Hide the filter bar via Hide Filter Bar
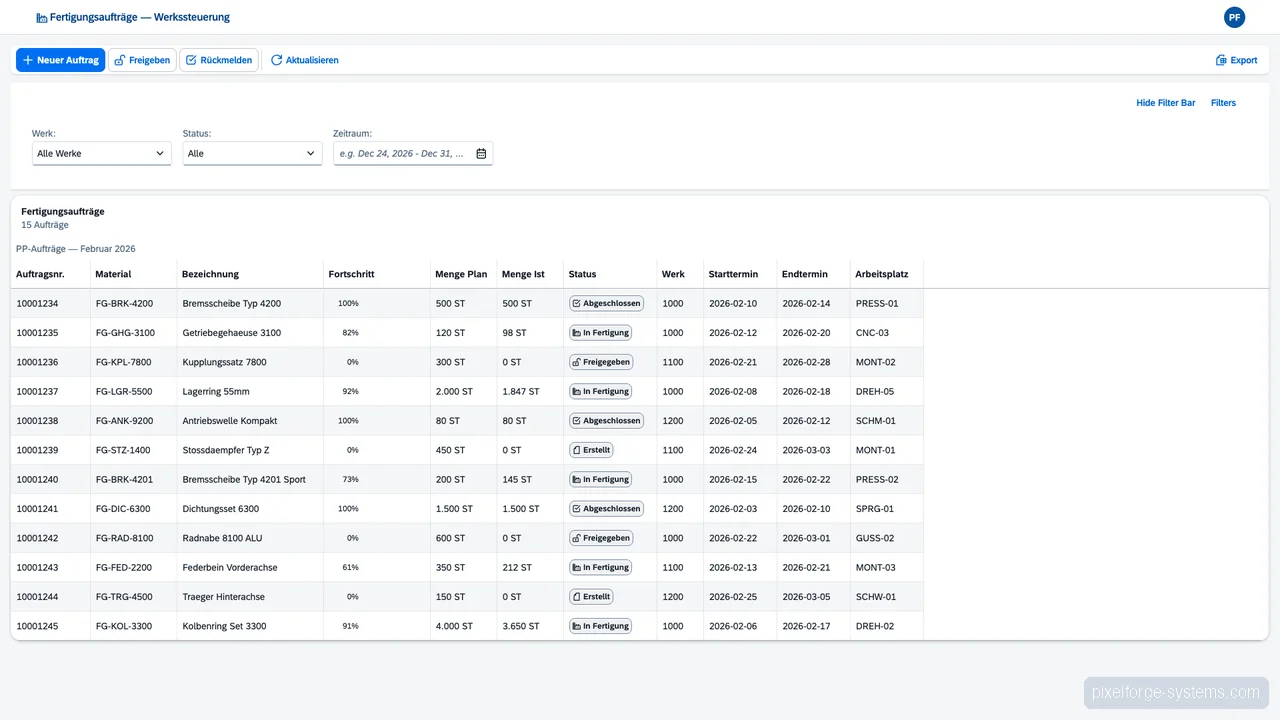1280x720 pixels. (1165, 102)
